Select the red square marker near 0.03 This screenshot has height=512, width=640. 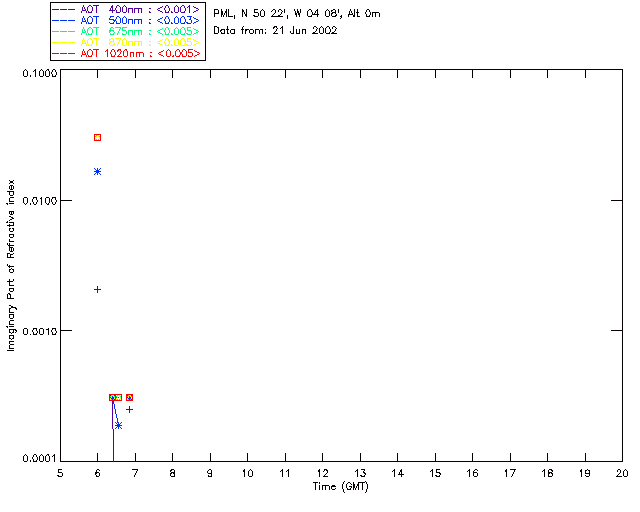tap(98, 138)
